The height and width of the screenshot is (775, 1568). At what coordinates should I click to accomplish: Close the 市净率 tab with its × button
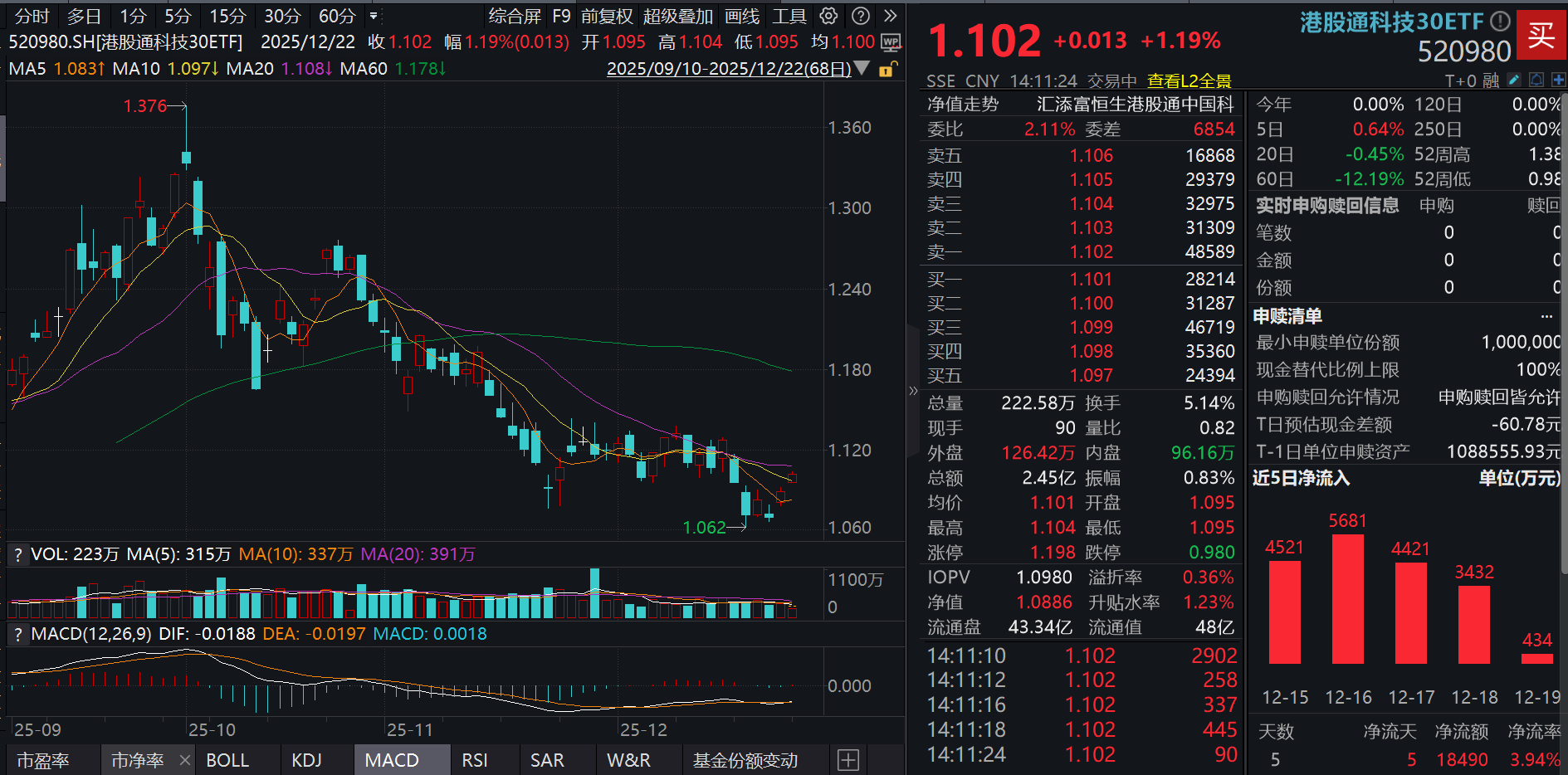[x=184, y=759]
